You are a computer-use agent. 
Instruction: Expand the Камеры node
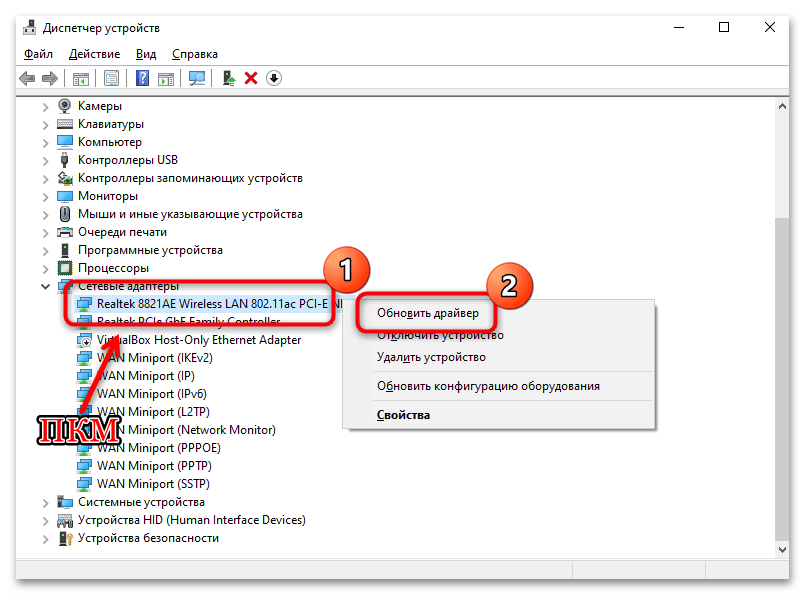[46, 106]
